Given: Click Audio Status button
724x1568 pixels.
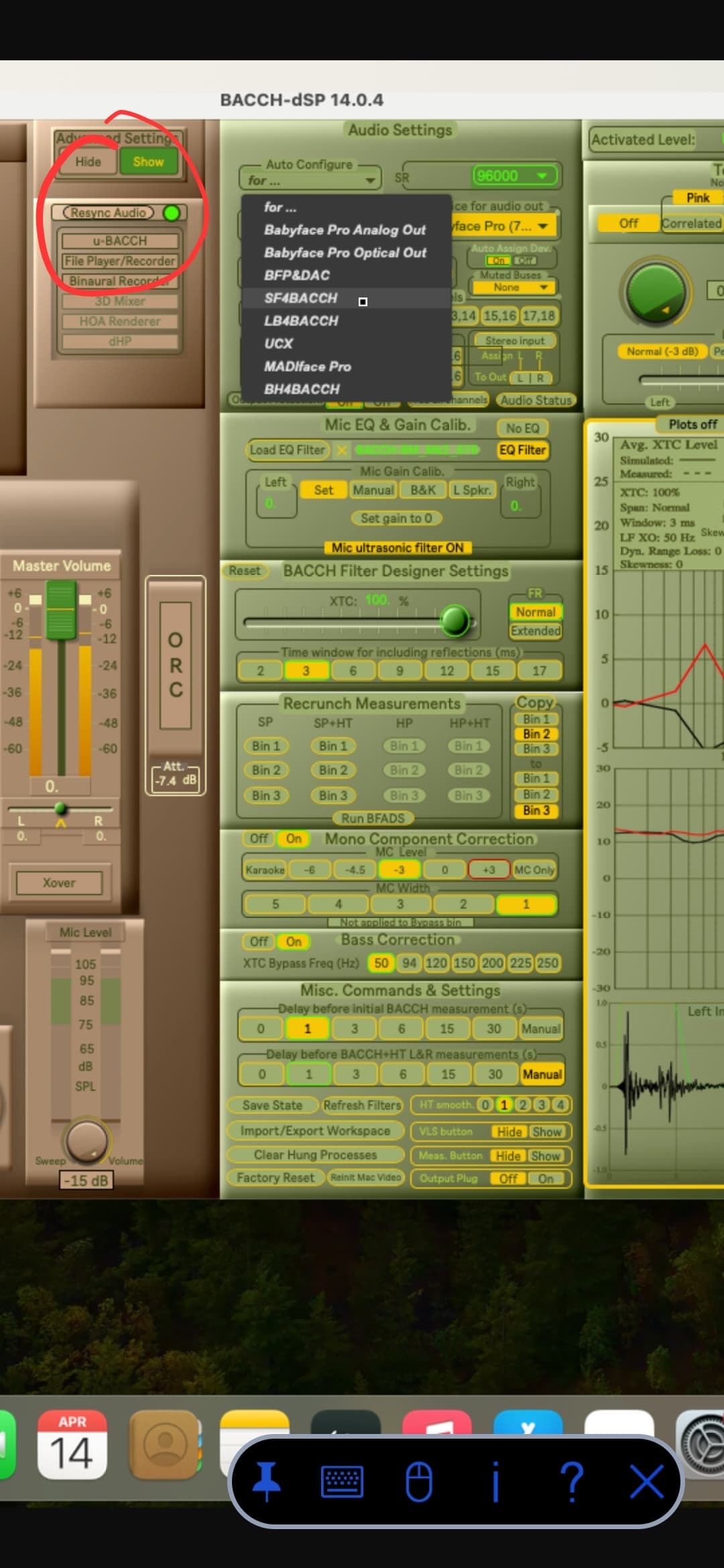Looking at the screenshot, I should 536,400.
